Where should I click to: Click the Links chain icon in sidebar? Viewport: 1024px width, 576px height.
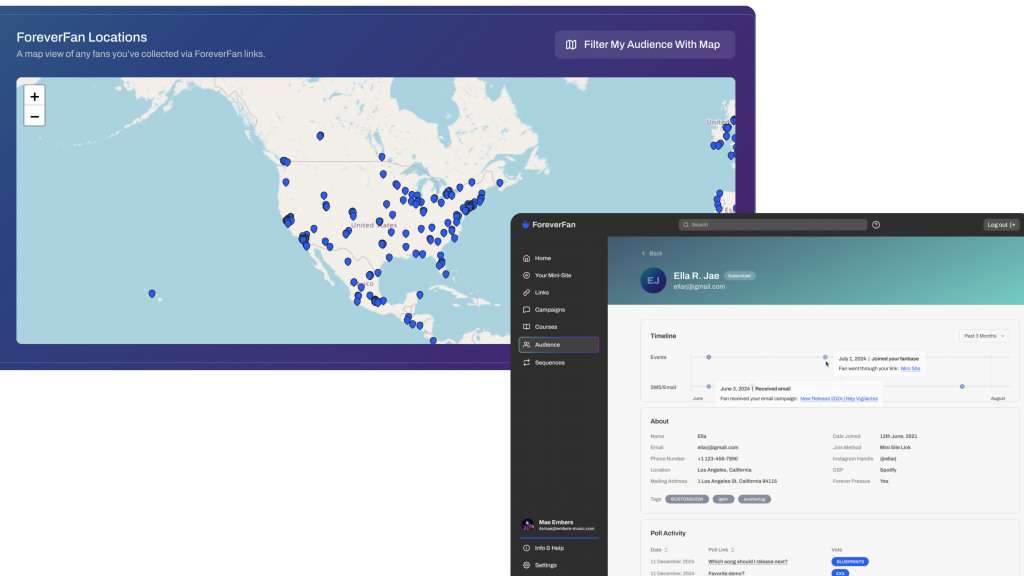(x=527, y=292)
